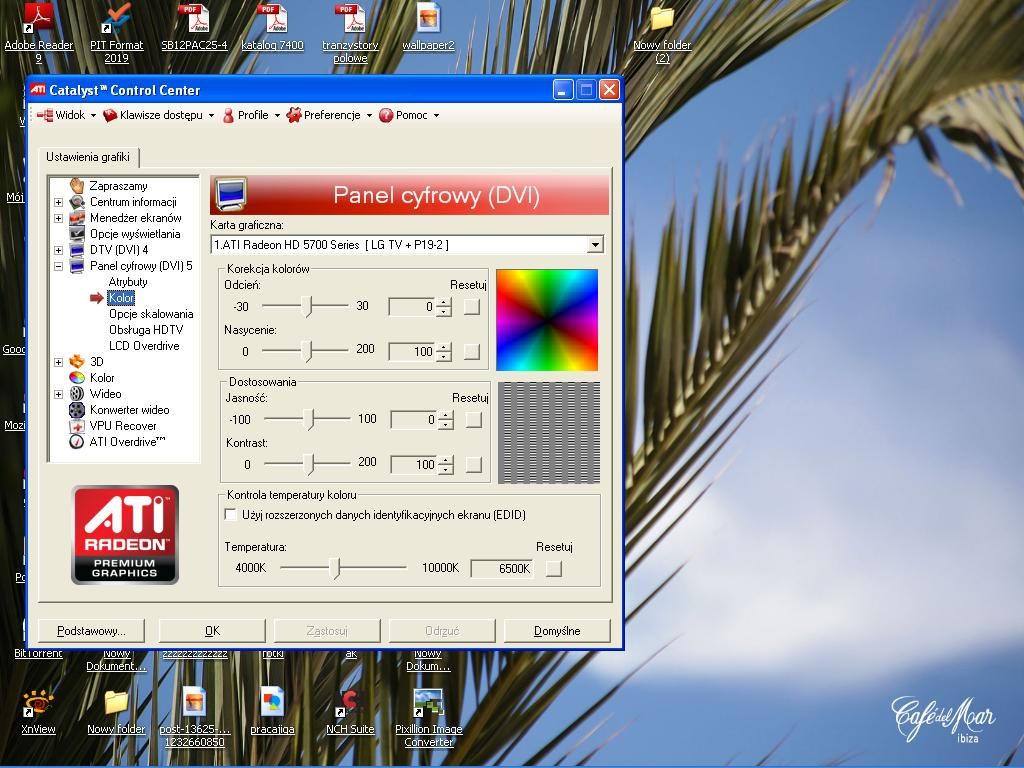
Task: Click the Kolor color wheel icon
Action: pos(77,378)
